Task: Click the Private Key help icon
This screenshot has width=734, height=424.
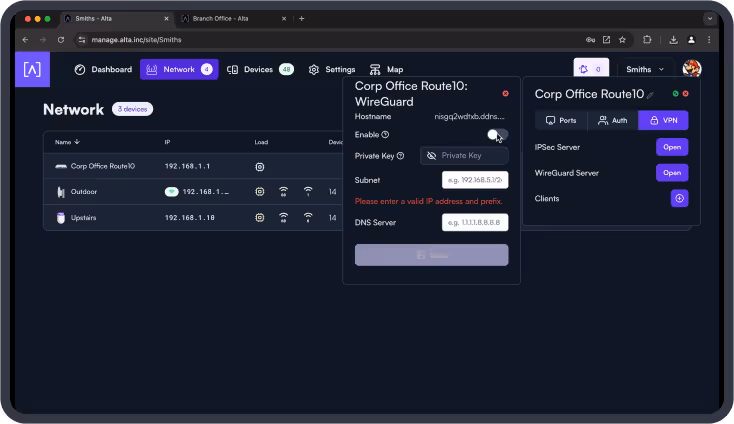Action: click(400, 156)
